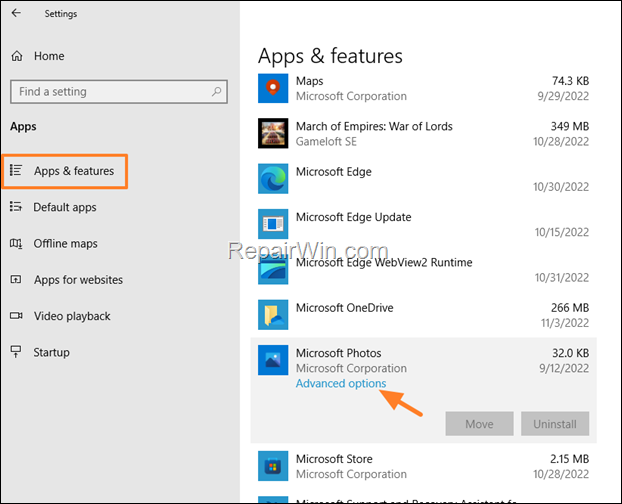Select the Microsoft Store icon

click(273, 466)
